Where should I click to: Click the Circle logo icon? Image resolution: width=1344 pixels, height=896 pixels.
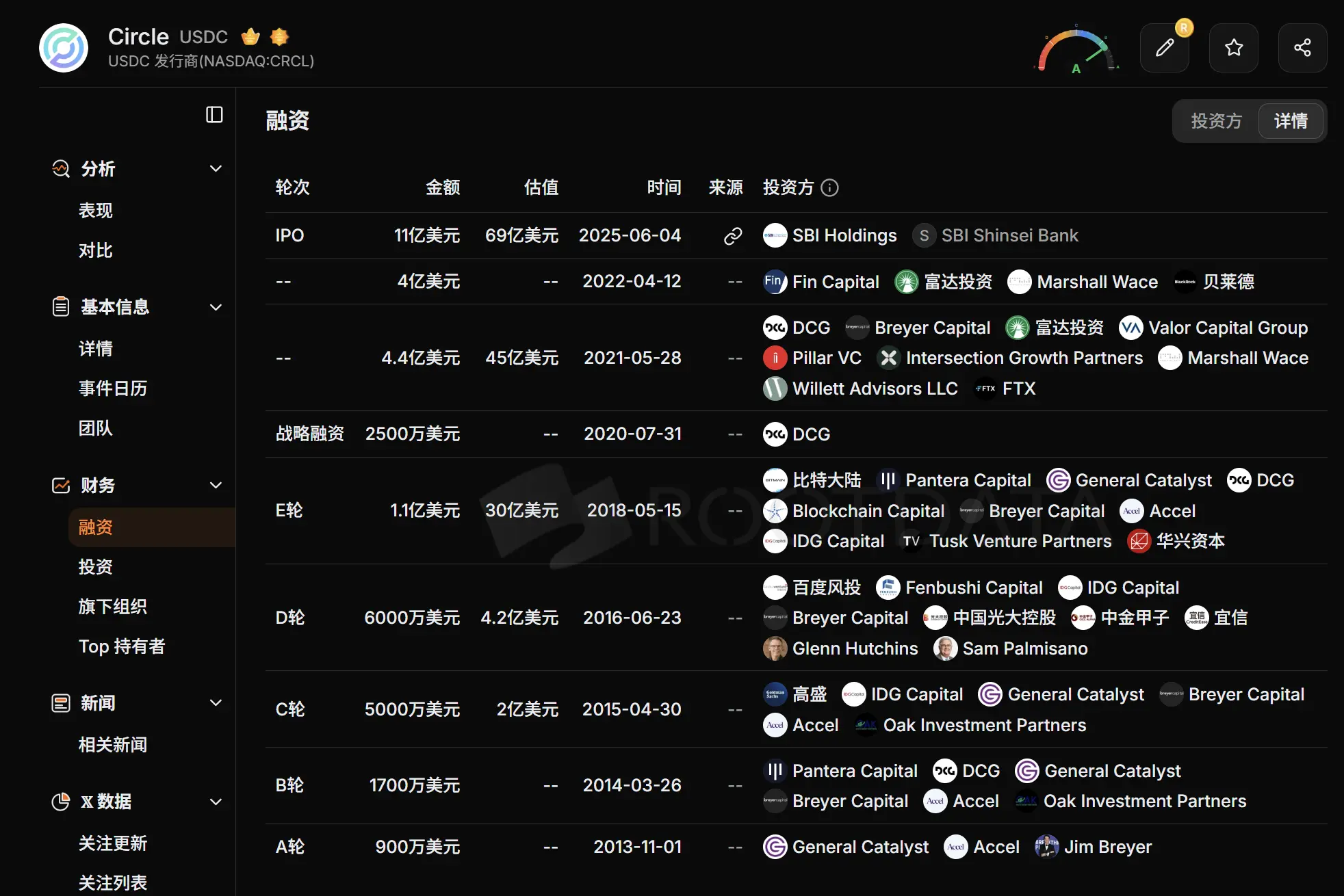[64, 48]
